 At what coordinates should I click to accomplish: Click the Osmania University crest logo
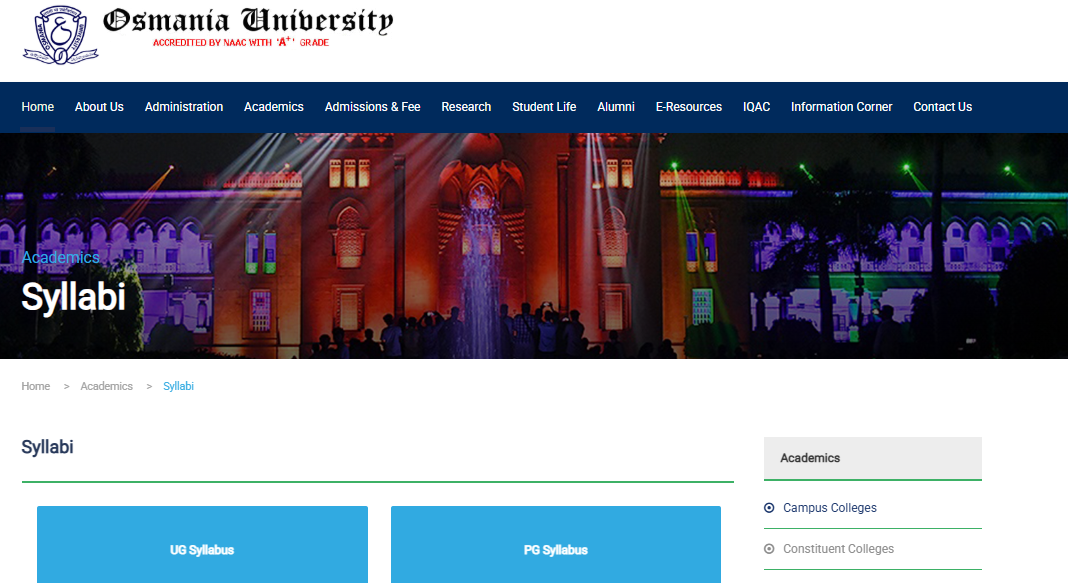tap(61, 34)
